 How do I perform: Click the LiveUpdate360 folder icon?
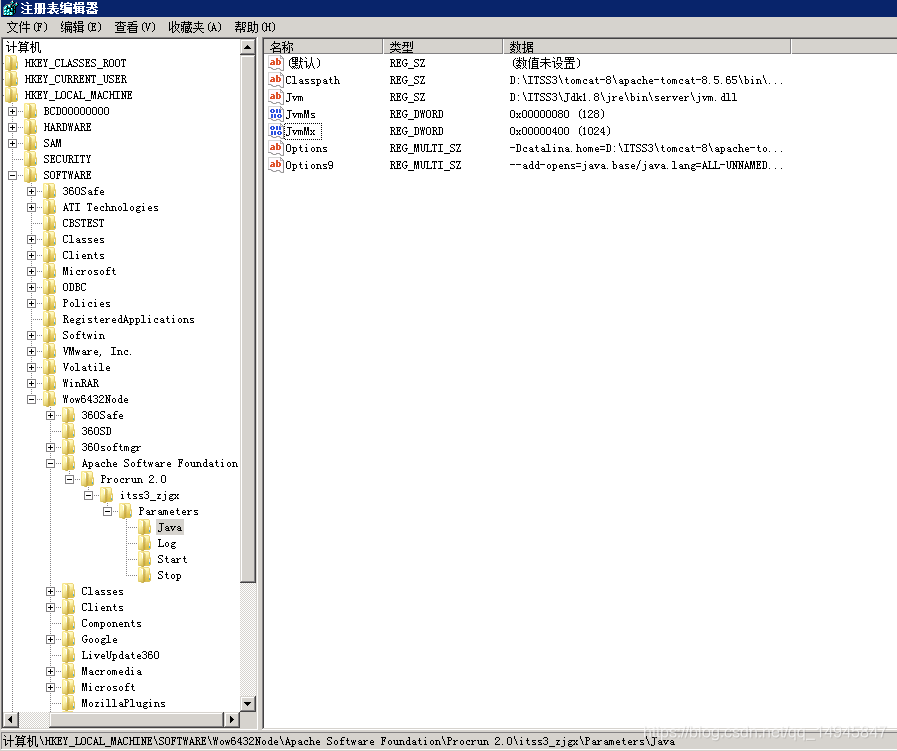point(69,655)
